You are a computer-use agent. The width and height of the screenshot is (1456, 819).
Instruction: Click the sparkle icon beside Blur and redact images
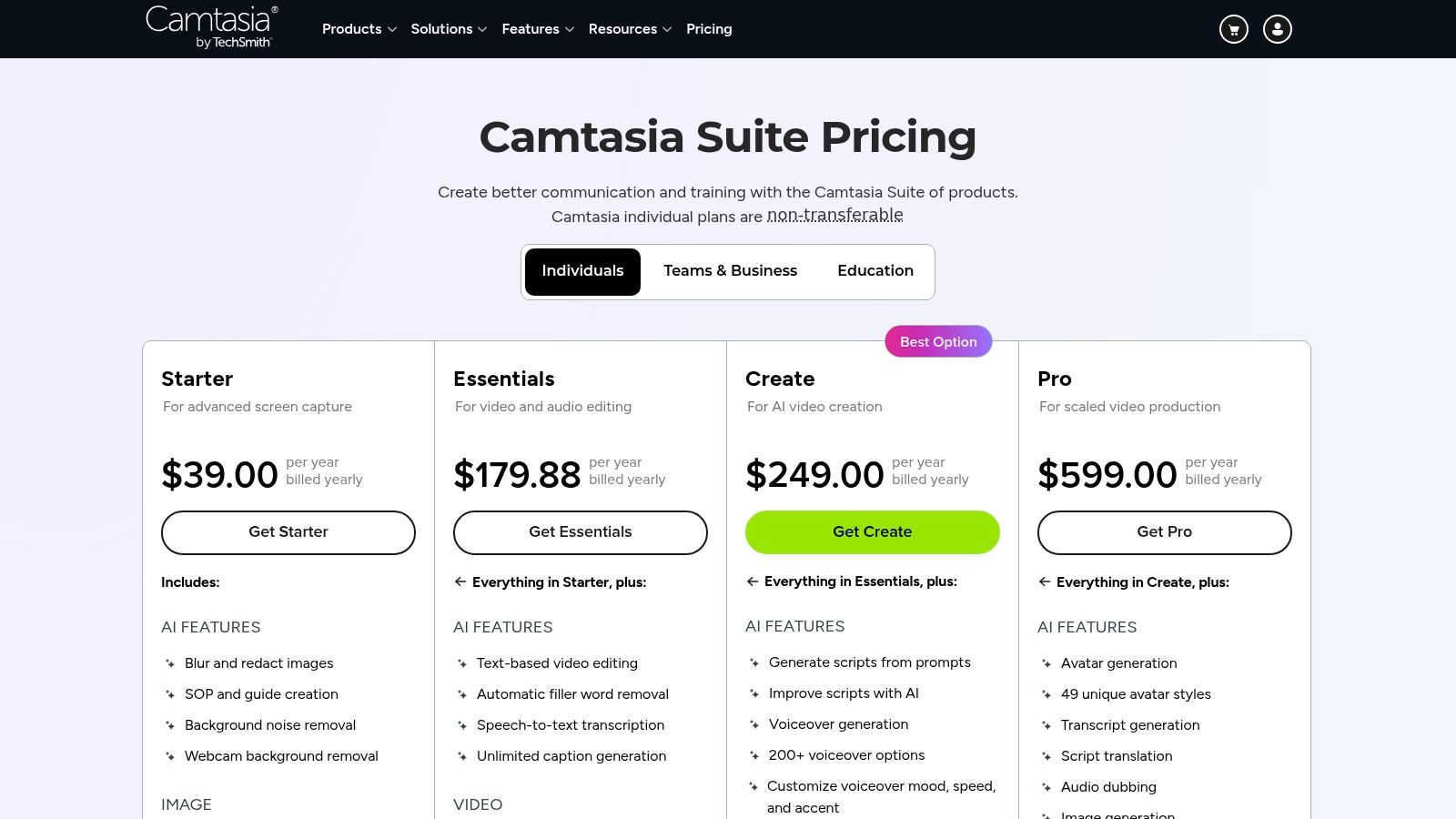170,663
